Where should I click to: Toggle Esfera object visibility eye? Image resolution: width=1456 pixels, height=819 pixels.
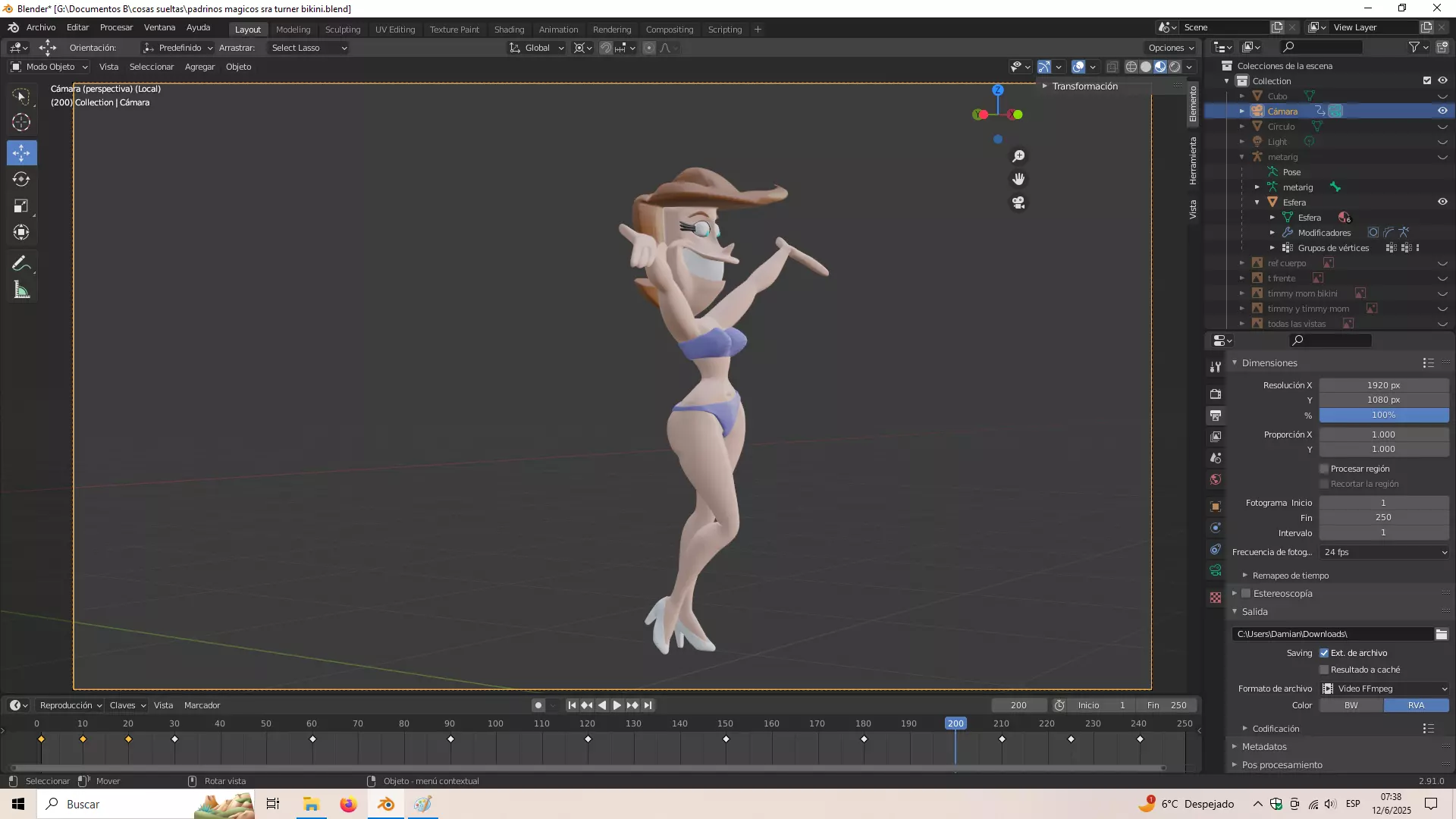[x=1442, y=202]
